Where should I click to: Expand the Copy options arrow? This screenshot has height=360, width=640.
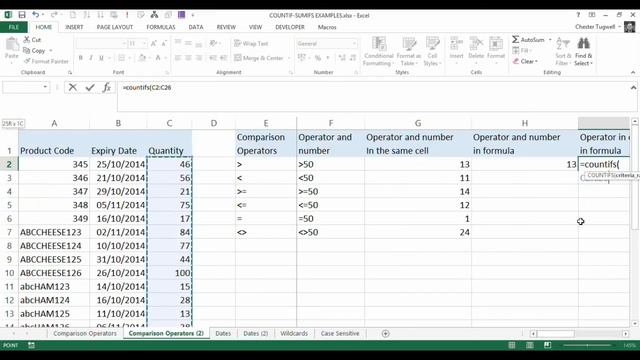pyautogui.click(x=51, y=51)
